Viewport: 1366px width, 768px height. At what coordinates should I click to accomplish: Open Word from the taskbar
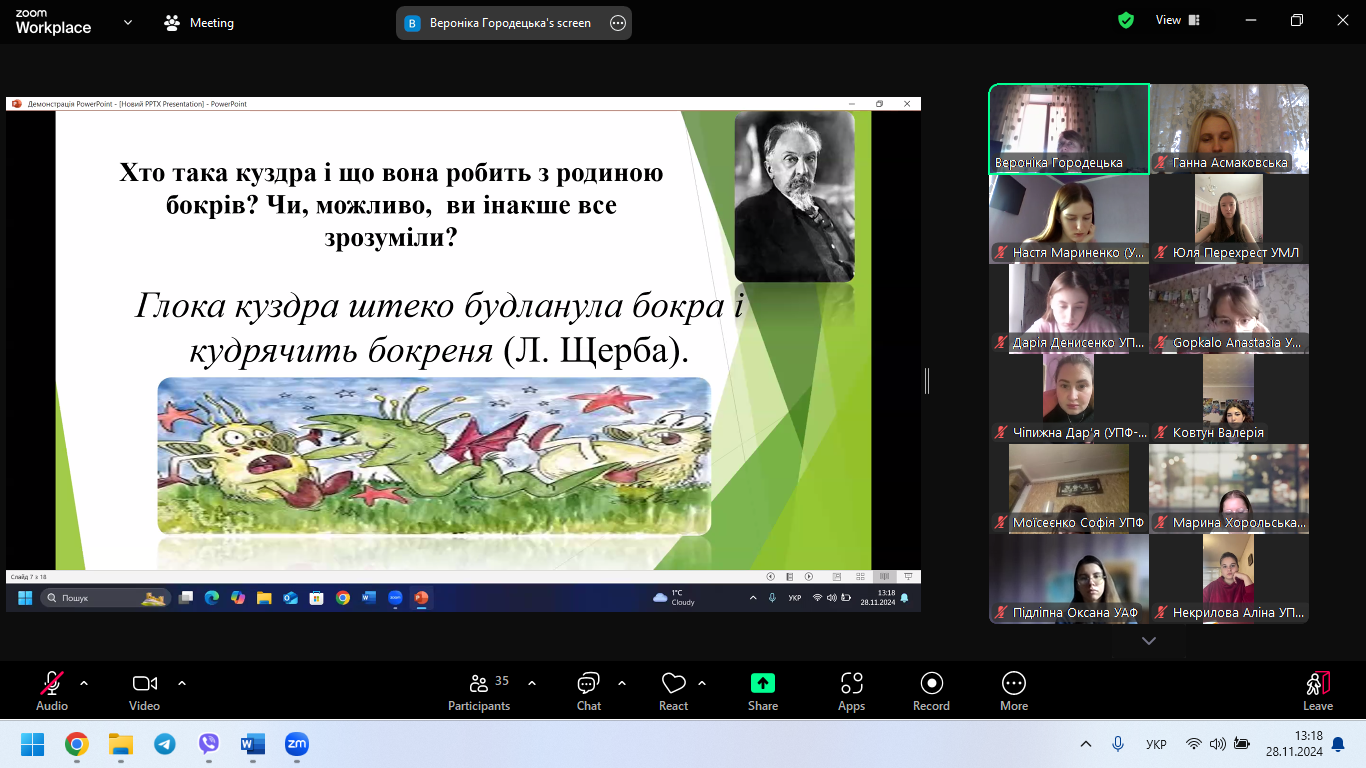coord(253,745)
